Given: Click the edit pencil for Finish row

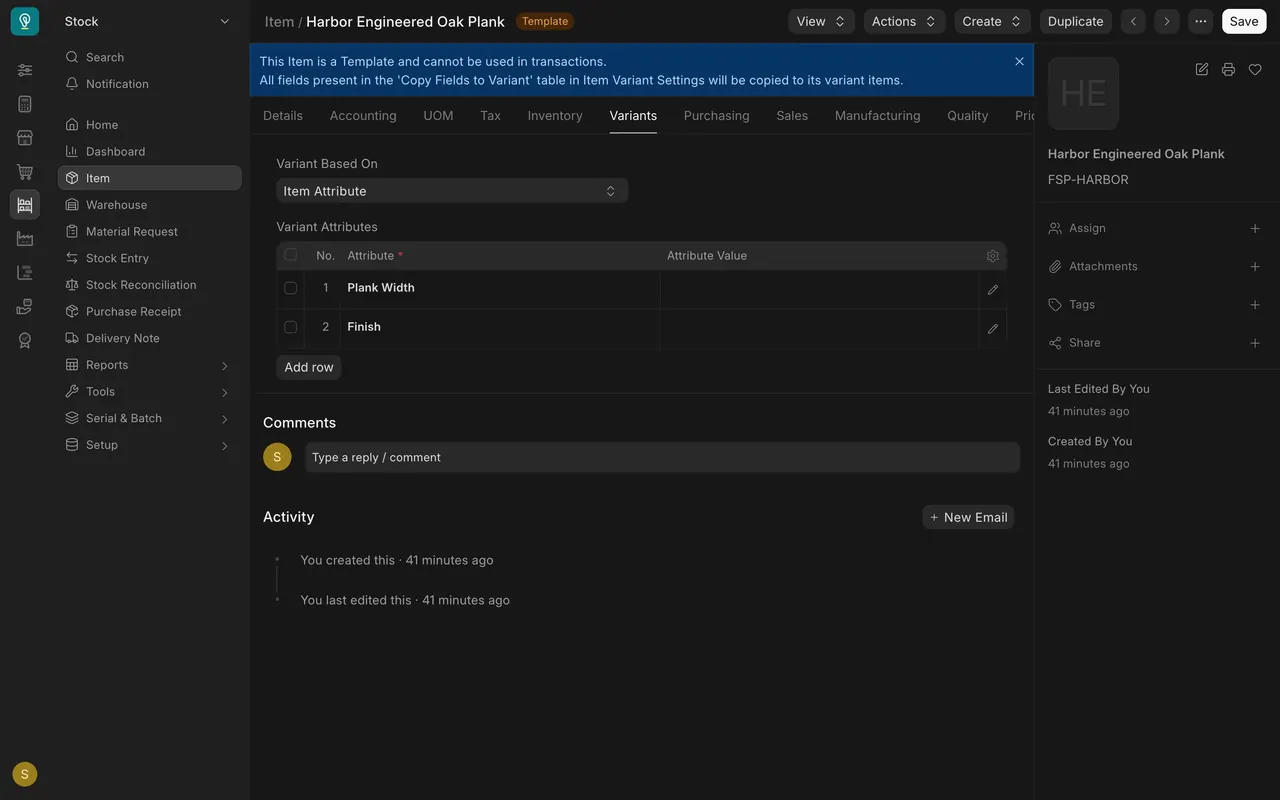Looking at the screenshot, I should click(x=993, y=328).
